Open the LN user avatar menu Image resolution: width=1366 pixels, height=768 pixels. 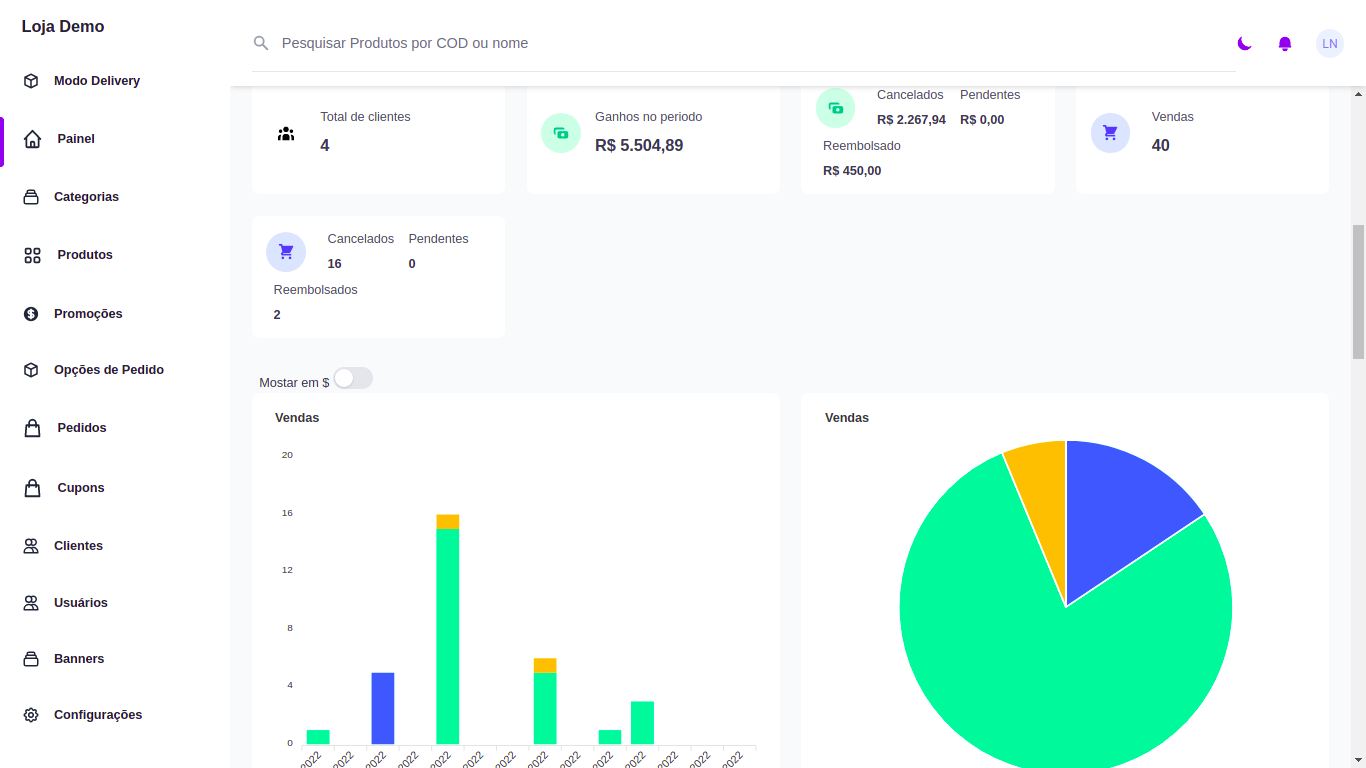pos(1329,43)
